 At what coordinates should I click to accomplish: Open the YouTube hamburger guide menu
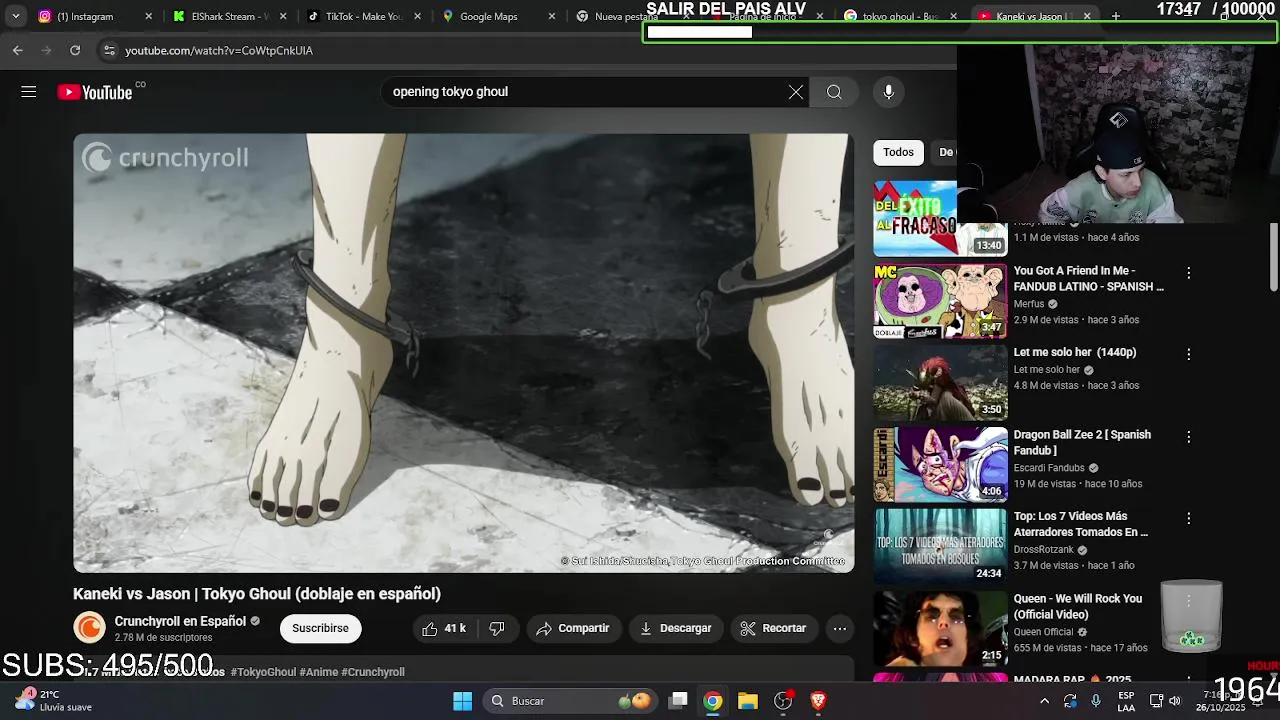[x=28, y=92]
